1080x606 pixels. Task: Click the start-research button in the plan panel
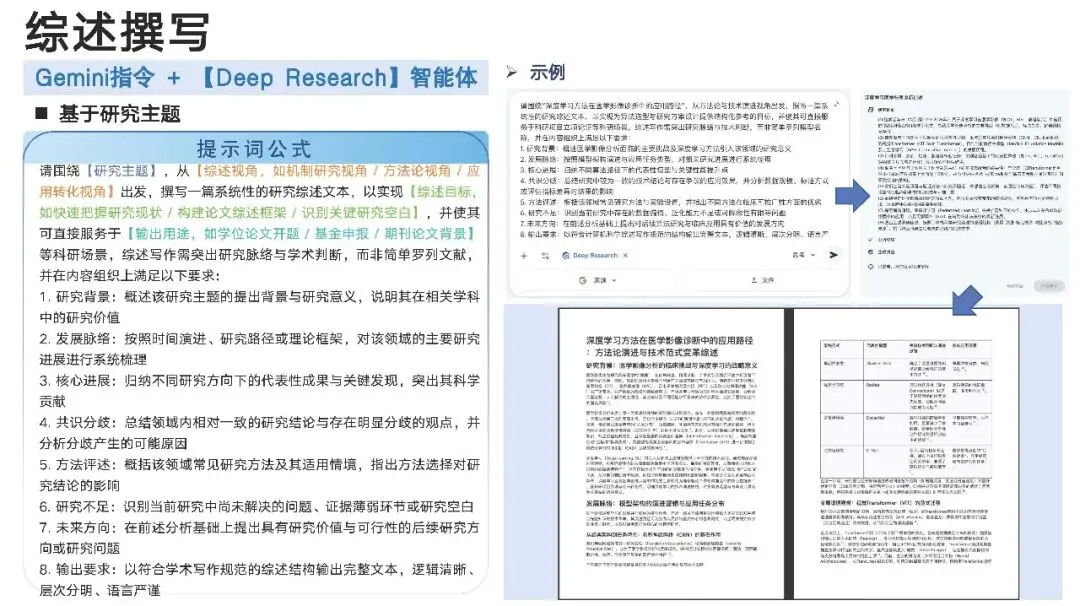coord(1049,286)
